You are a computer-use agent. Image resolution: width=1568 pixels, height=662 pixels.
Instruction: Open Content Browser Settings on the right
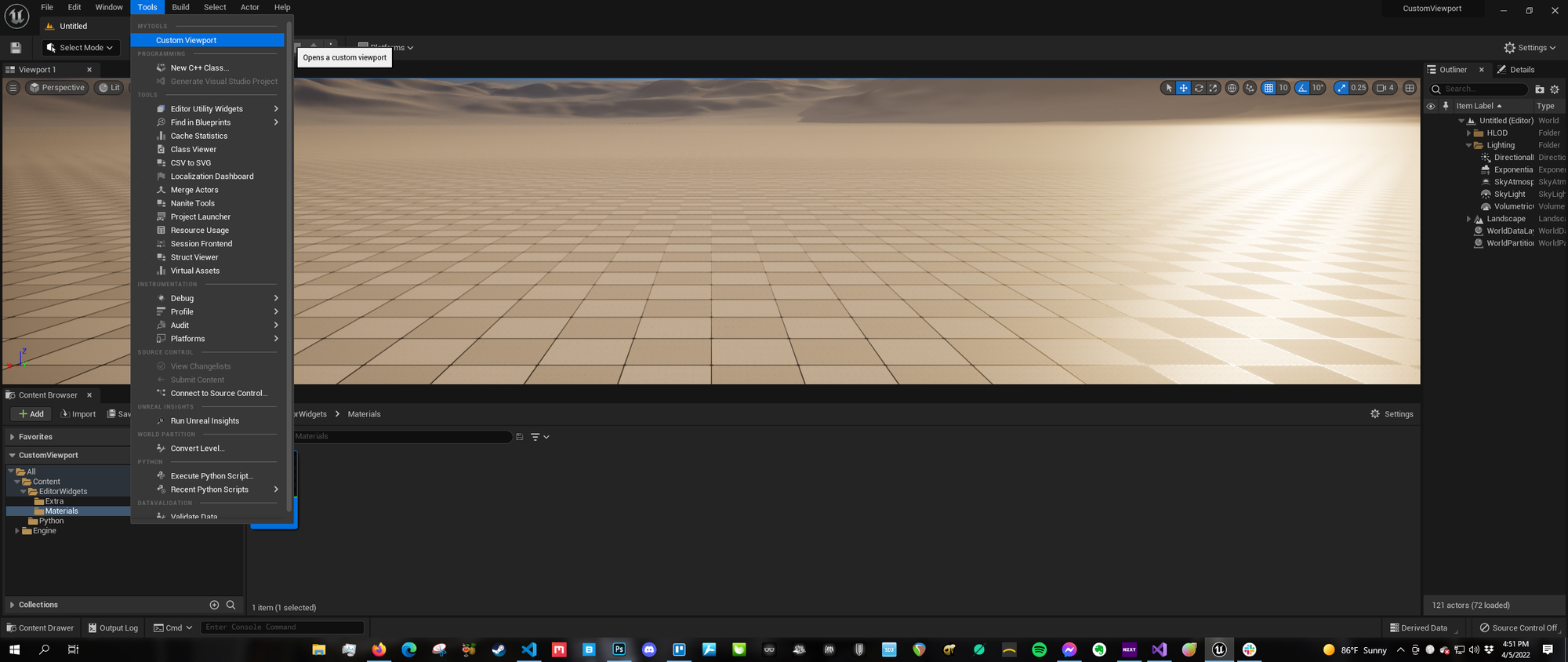(1392, 414)
